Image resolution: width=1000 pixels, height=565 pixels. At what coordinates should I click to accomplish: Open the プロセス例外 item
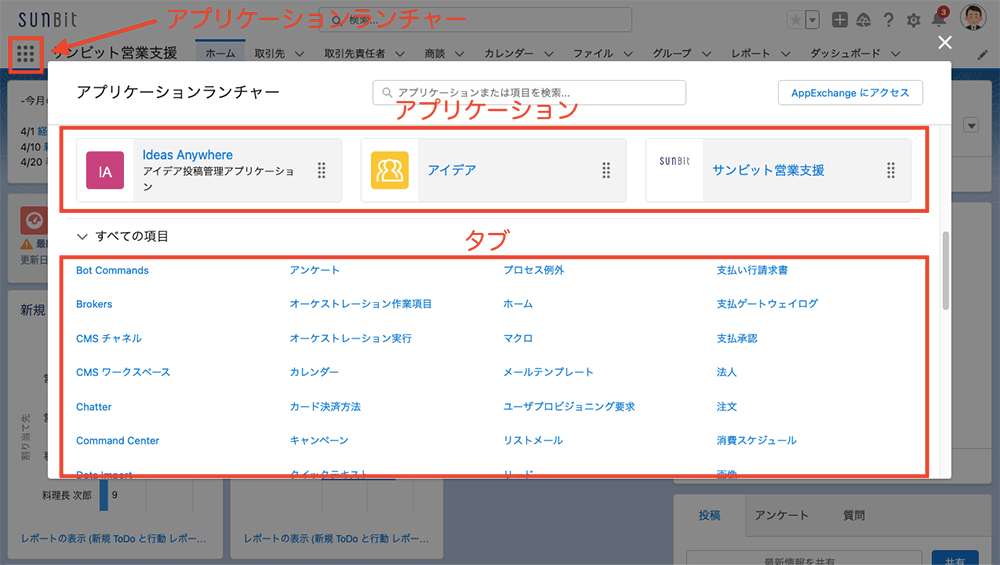pyautogui.click(x=534, y=270)
